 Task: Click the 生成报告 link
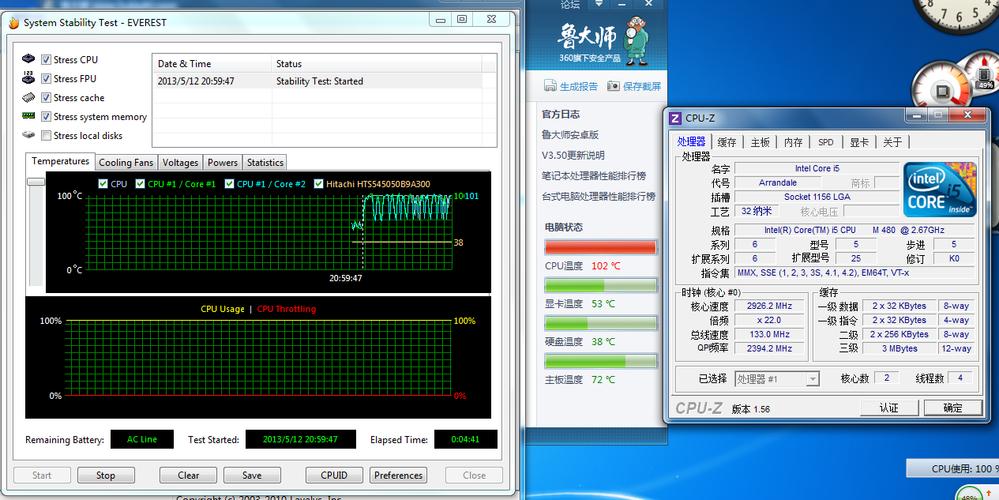[x=579, y=86]
